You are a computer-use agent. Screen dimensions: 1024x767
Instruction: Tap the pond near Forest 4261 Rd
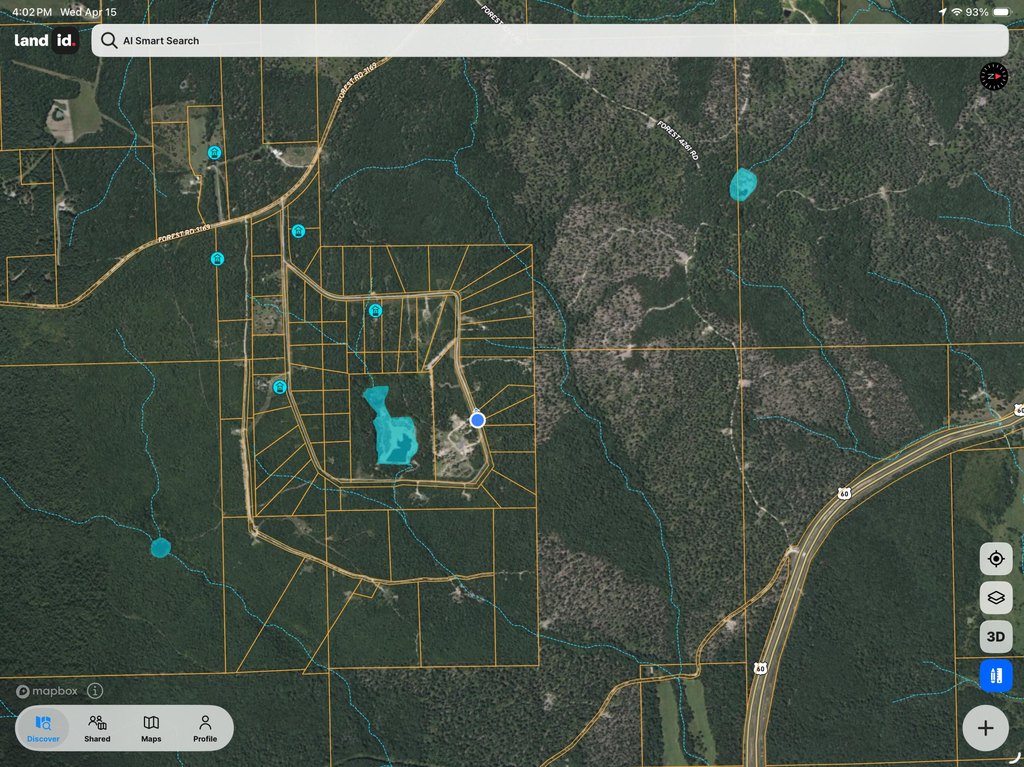tap(743, 184)
